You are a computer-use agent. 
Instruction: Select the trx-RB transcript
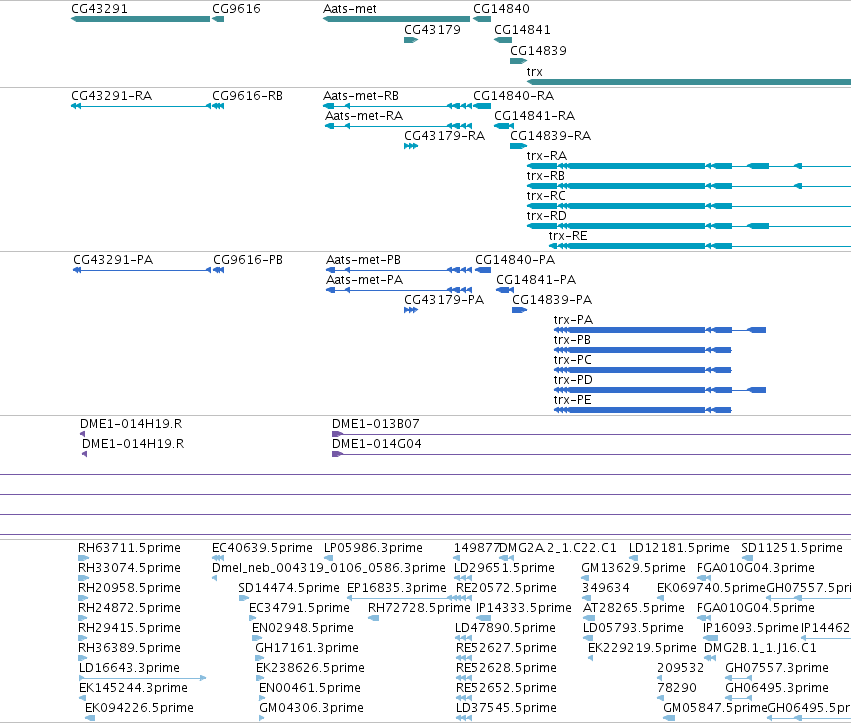pyautogui.click(x=689, y=186)
